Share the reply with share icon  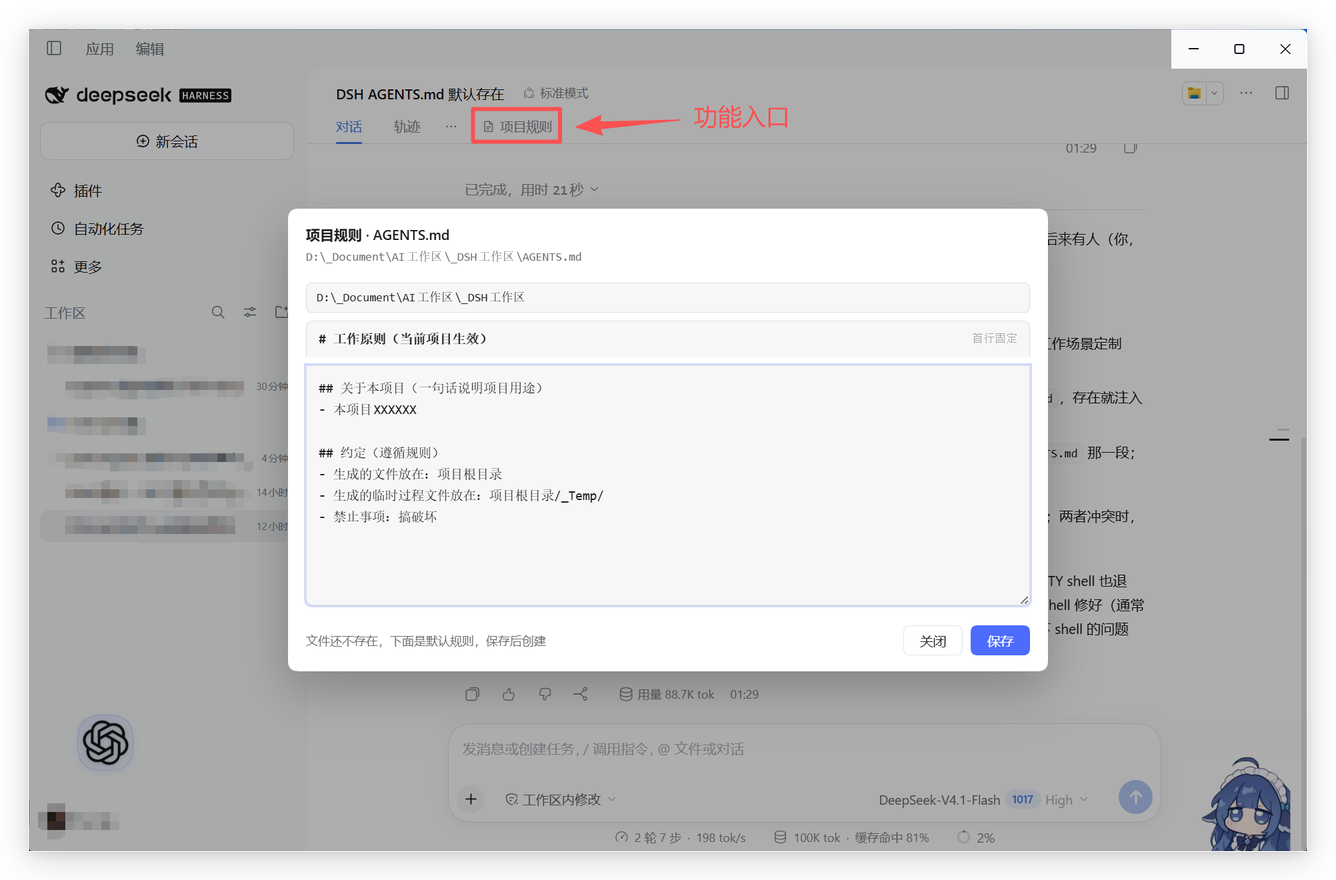581,694
